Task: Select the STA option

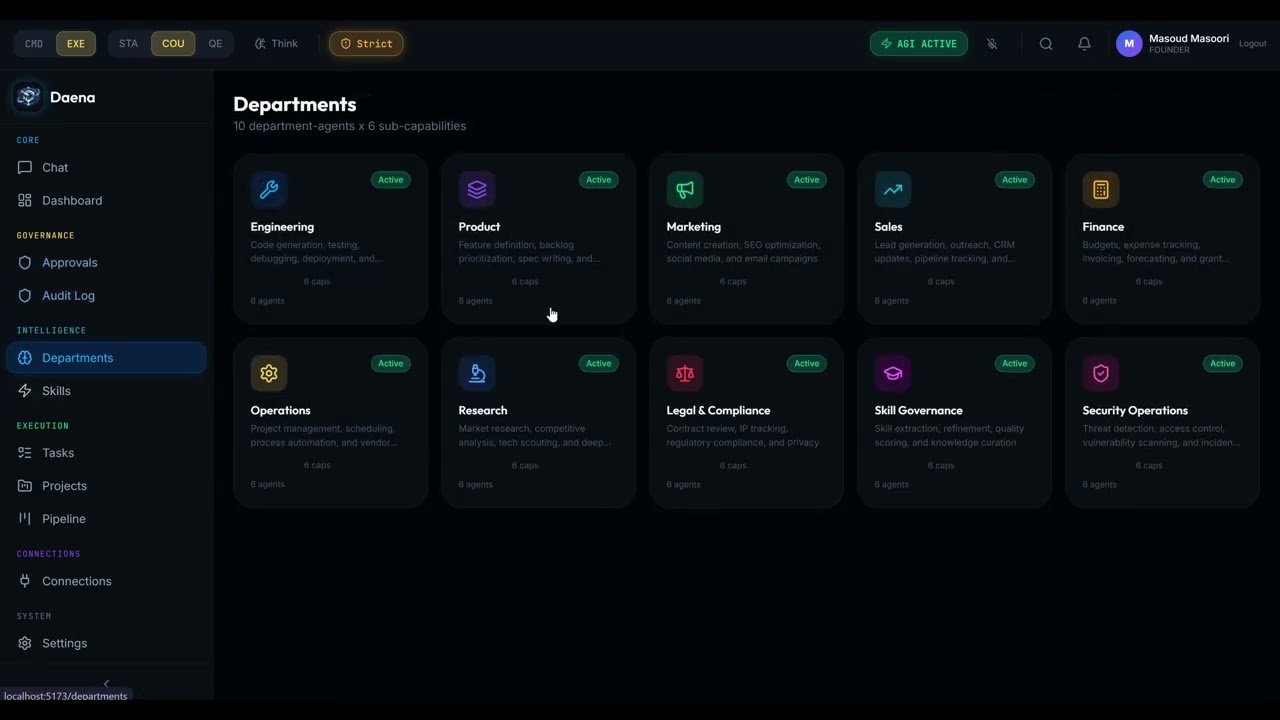Action: (x=129, y=44)
